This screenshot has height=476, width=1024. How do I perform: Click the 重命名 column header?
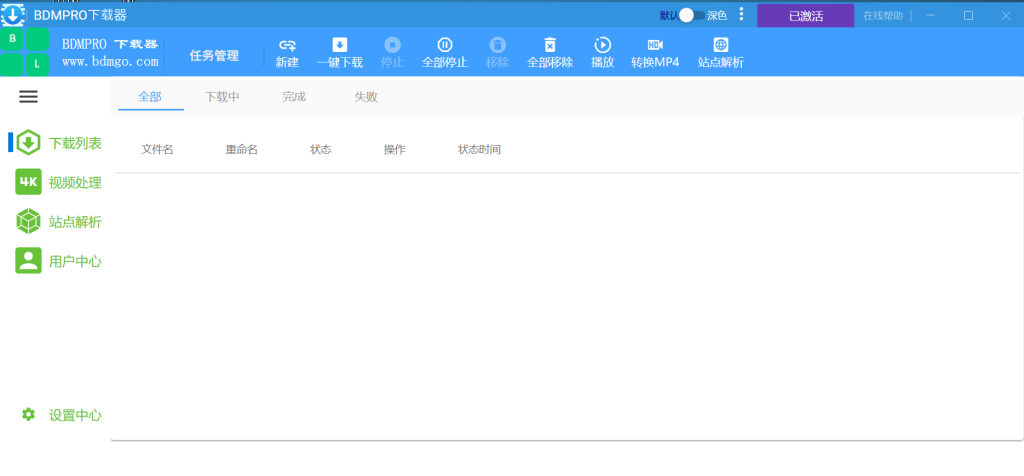pos(242,150)
